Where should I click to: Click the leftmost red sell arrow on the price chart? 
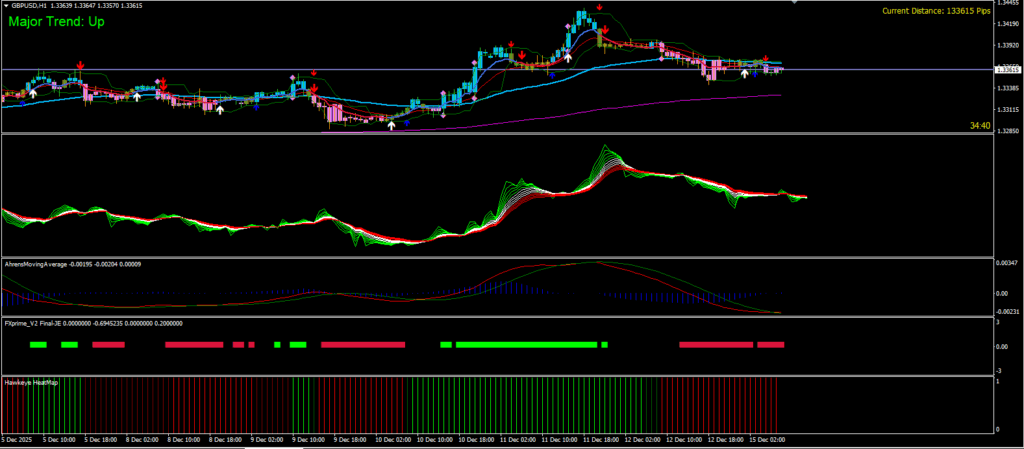click(80, 65)
